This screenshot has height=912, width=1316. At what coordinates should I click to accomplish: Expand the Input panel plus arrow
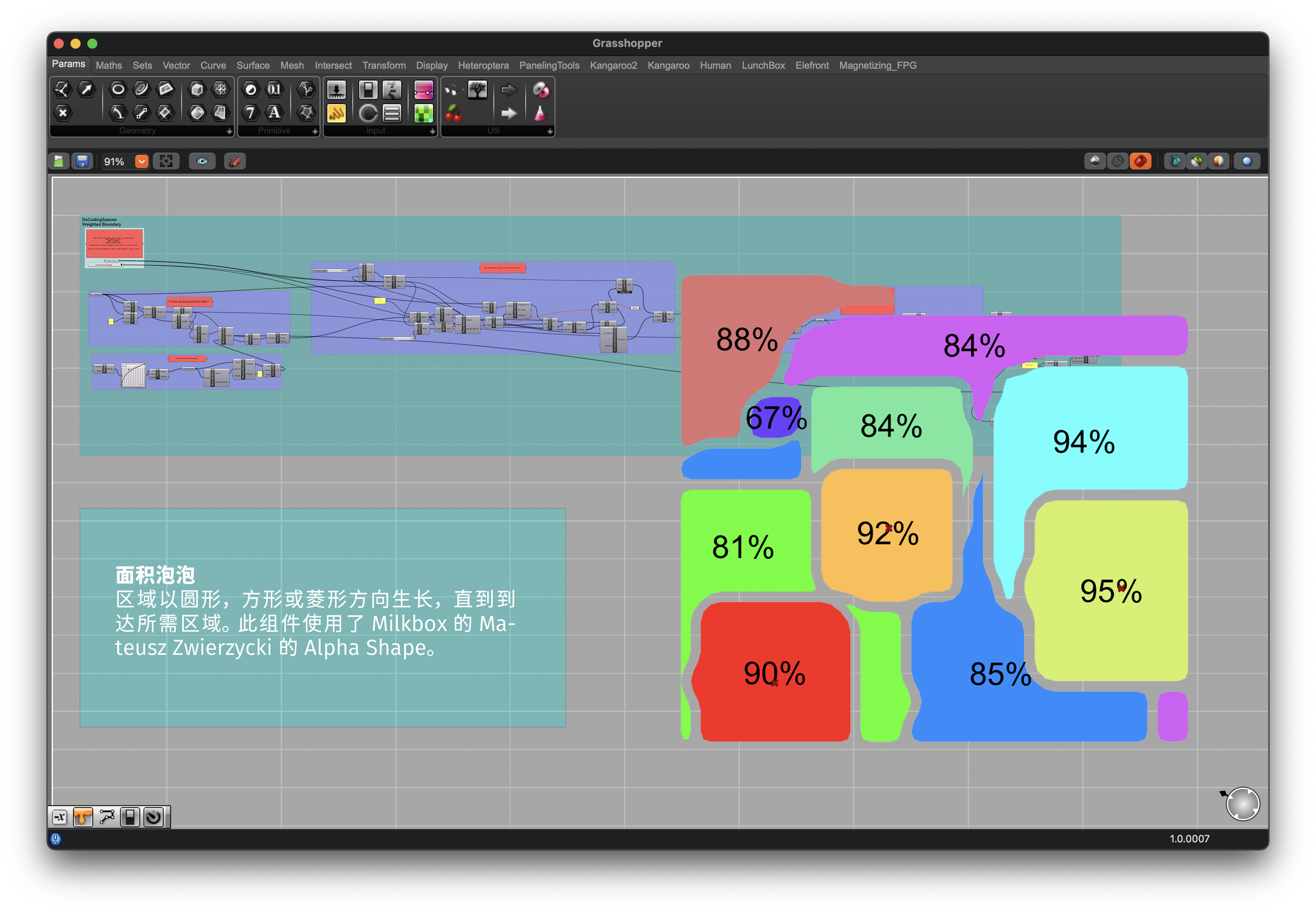pyautogui.click(x=432, y=131)
